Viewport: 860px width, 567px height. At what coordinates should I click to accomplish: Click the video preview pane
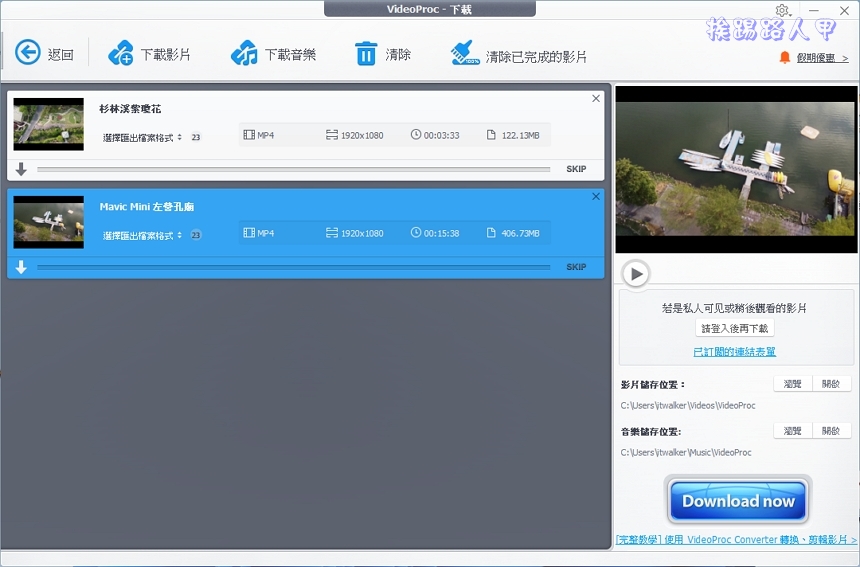736,169
